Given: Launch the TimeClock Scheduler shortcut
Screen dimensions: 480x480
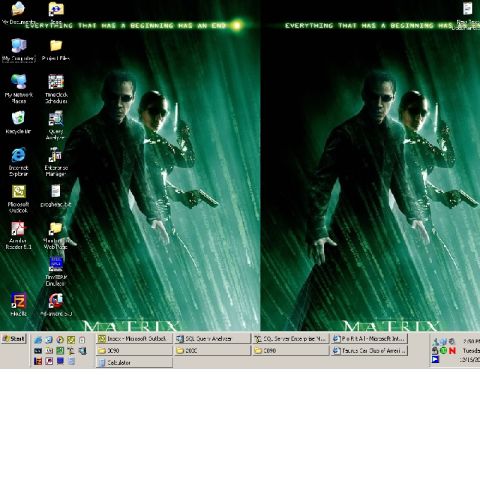Looking at the screenshot, I should (56, 89).
